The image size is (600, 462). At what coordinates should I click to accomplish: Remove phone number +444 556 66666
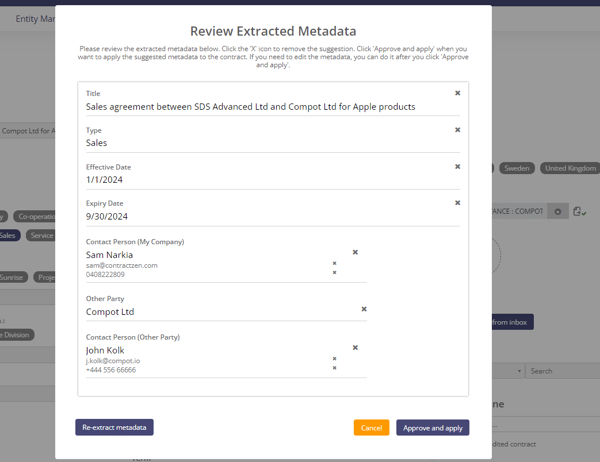(x=334, y=368)
